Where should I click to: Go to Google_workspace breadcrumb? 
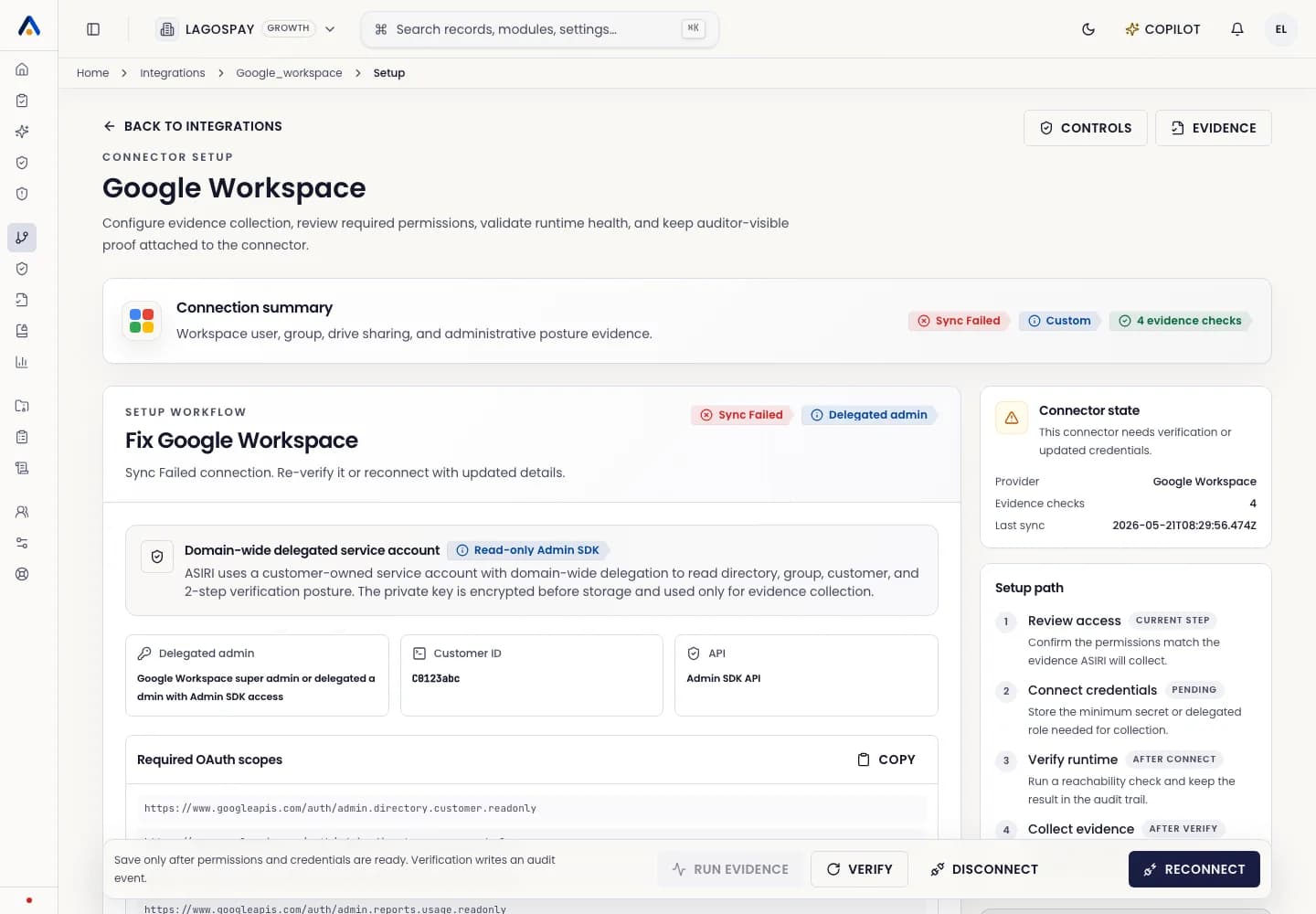289,73
